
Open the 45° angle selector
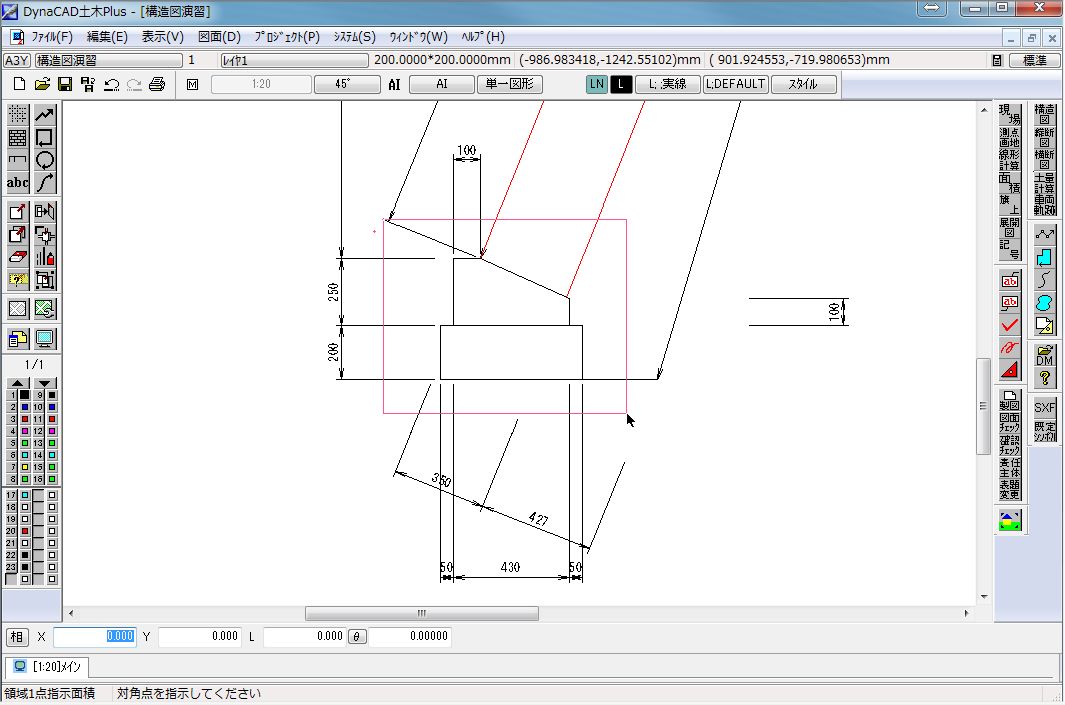pos(346,84)
